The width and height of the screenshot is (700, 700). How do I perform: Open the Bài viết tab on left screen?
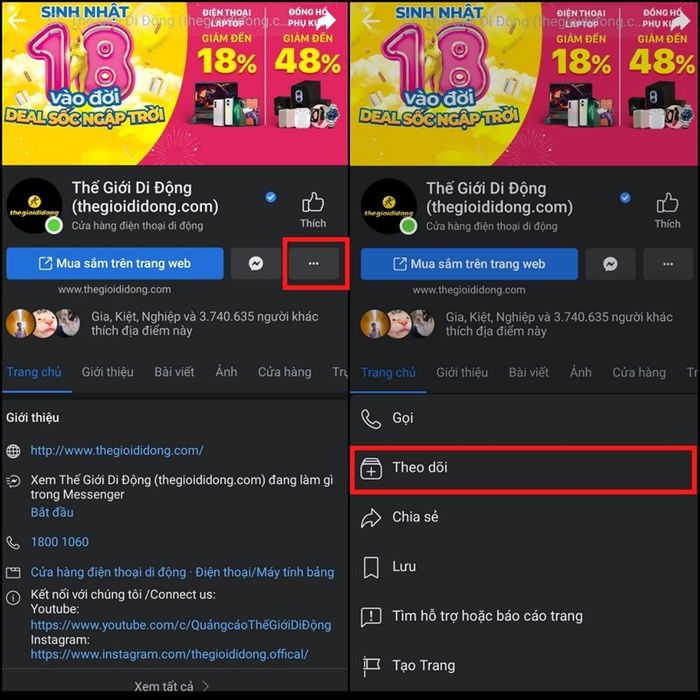[174, 372]
